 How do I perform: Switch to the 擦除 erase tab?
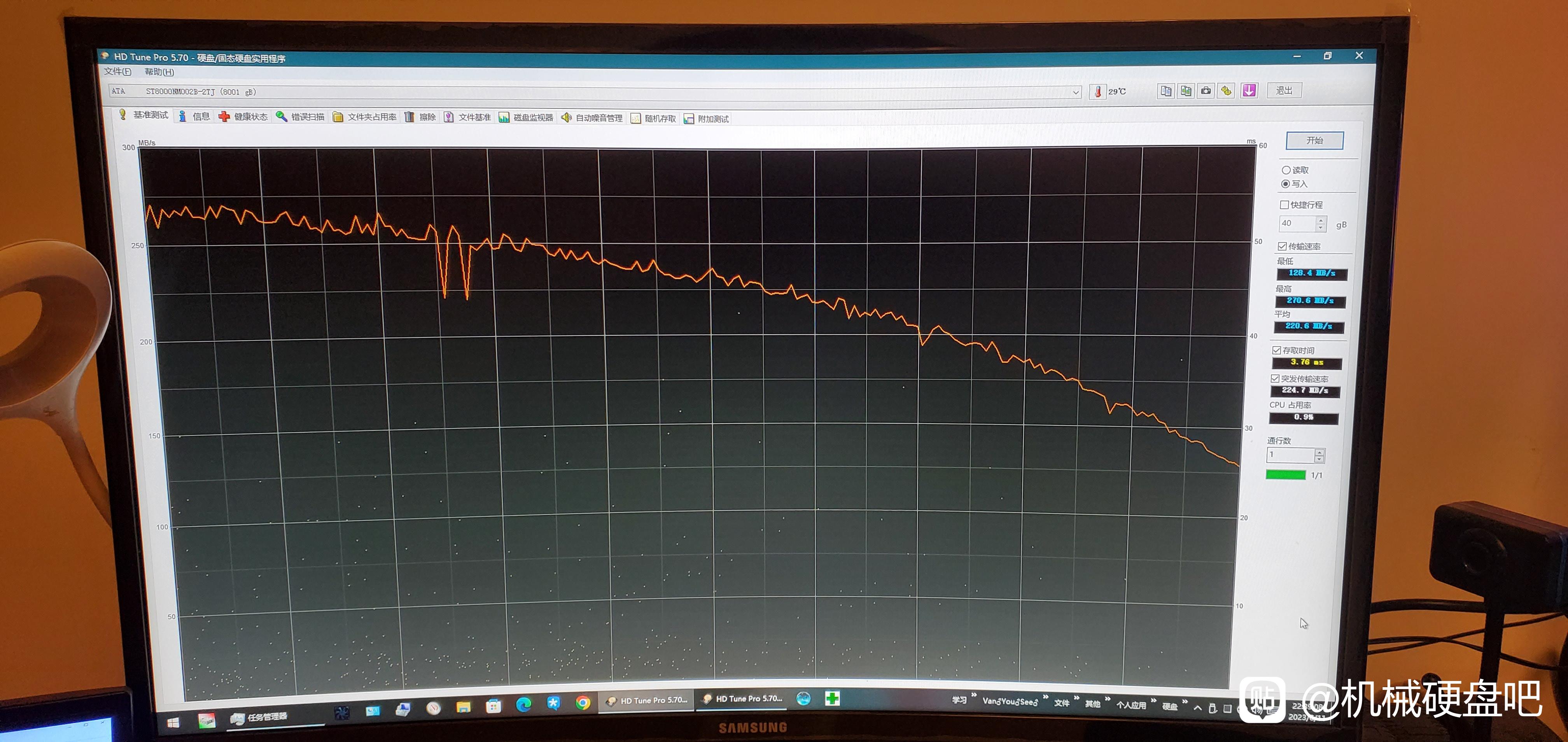421,117
